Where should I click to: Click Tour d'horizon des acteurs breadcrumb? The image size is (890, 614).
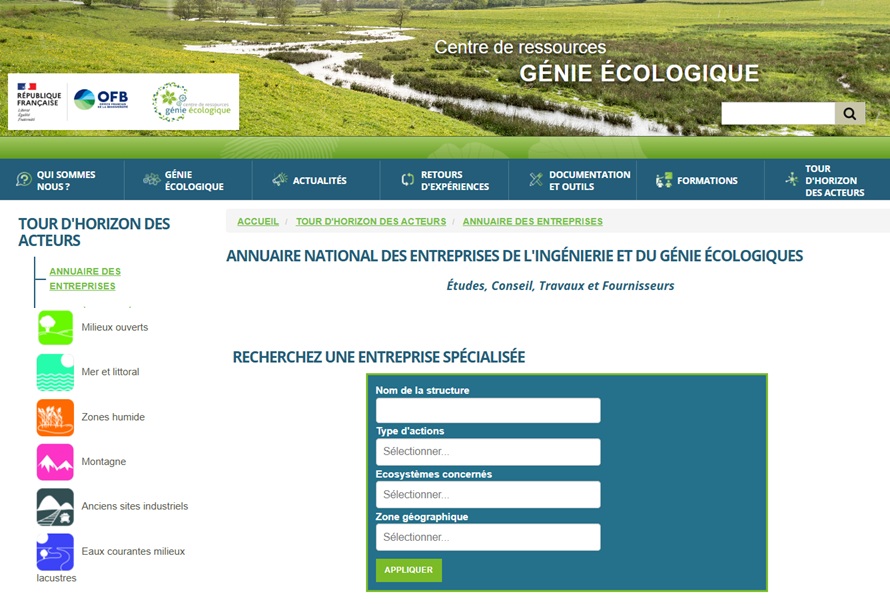[371, 221]
